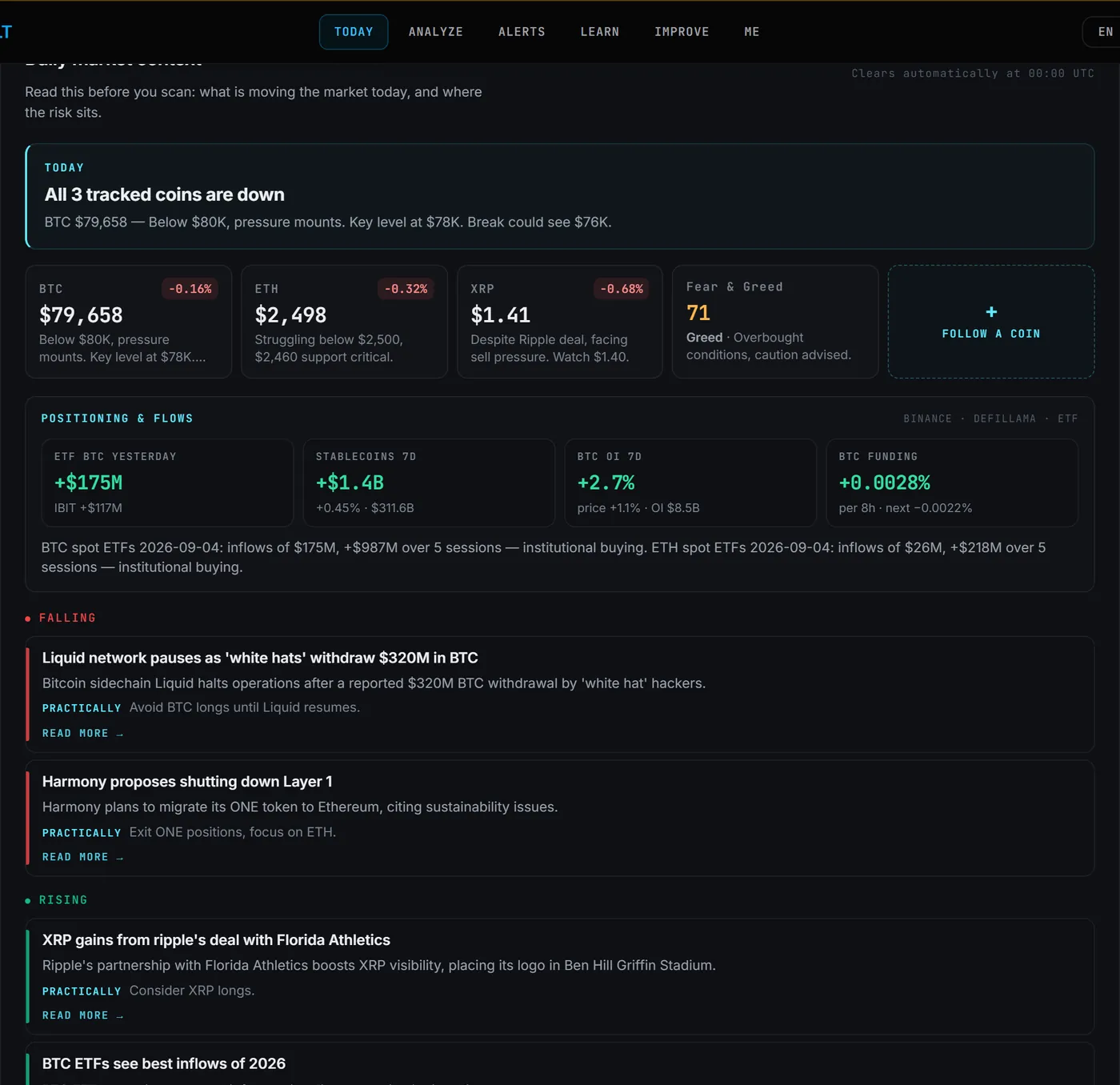Click Read More under XRP Florida Athletics story
1120x1085 pixels.
82,1015
